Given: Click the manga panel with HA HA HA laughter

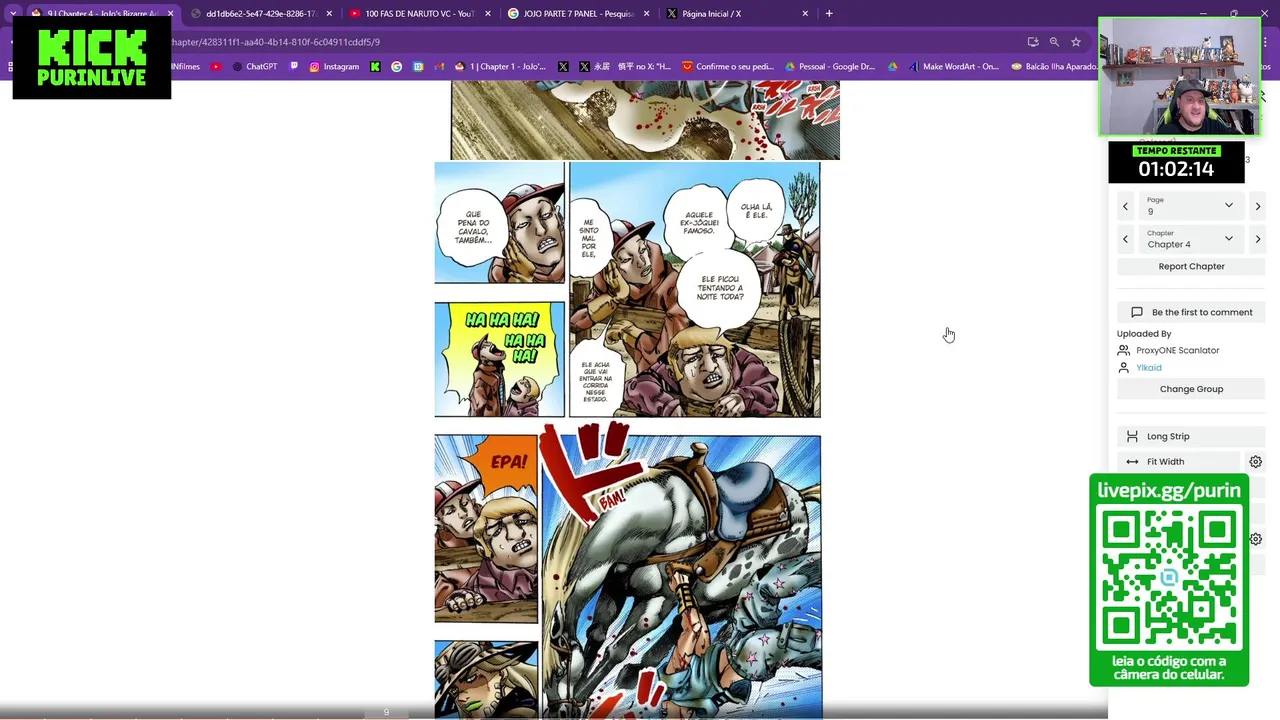Looking at the screenshot, I should pyautogui.click(x=500, y=359).
